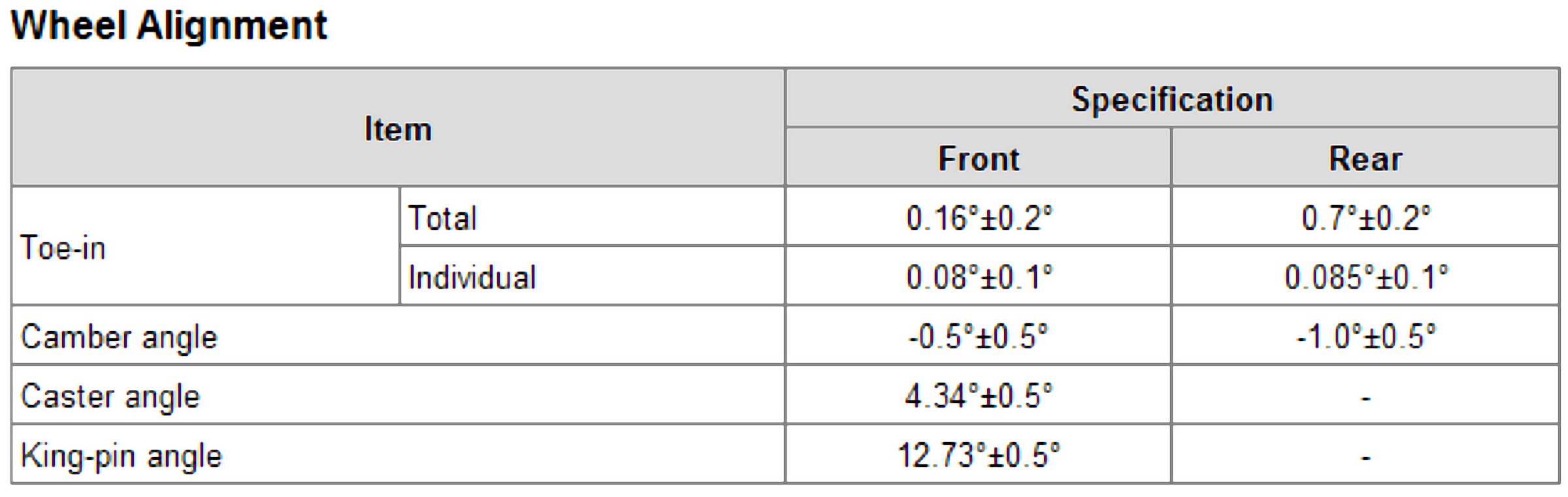Click front individual toe-in value 0.08°±0.1°
This screenshot has width=1568, height=497.
pos(979,277)
